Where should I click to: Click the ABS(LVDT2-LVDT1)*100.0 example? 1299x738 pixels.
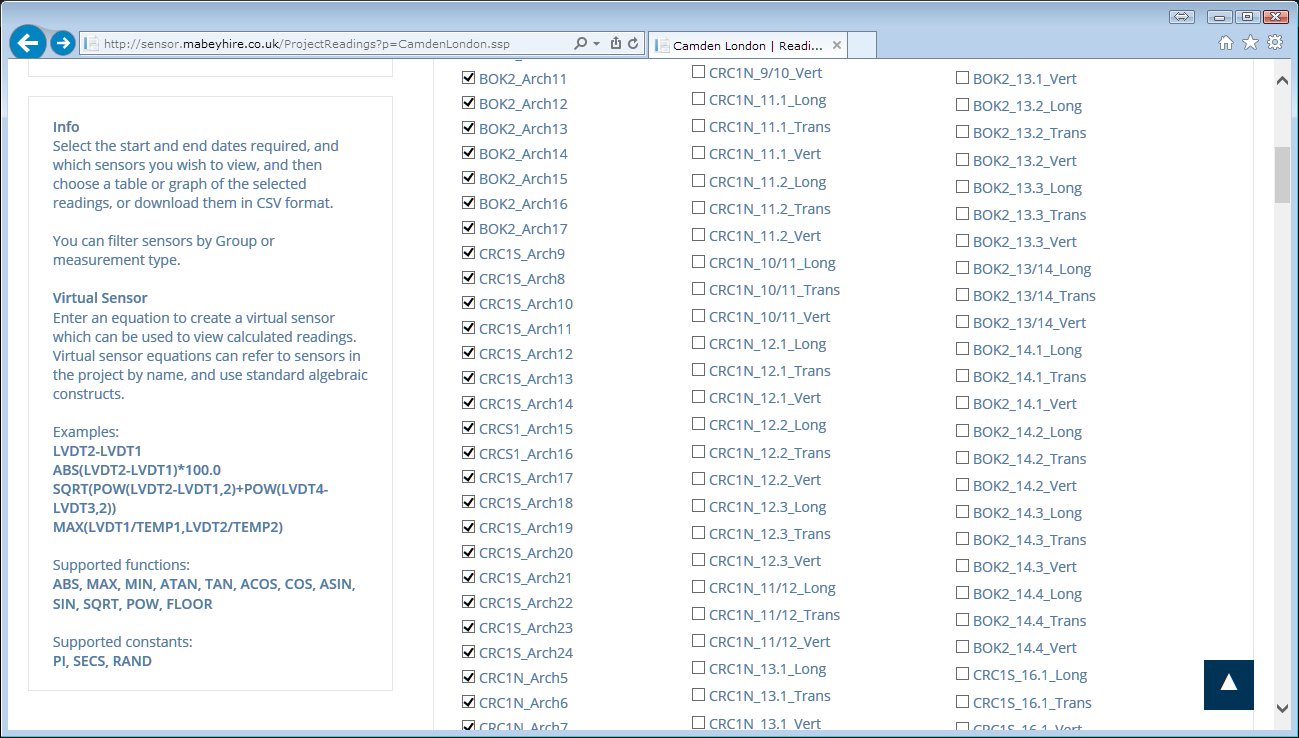point(137,470)
